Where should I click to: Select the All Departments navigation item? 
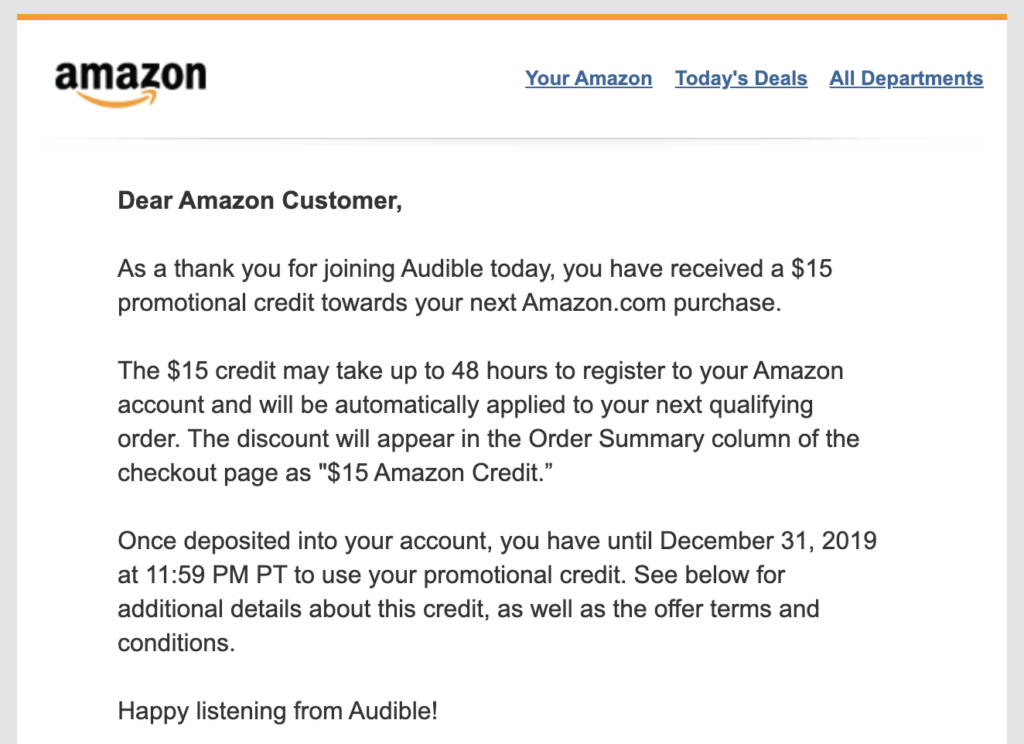coord(906,78)
